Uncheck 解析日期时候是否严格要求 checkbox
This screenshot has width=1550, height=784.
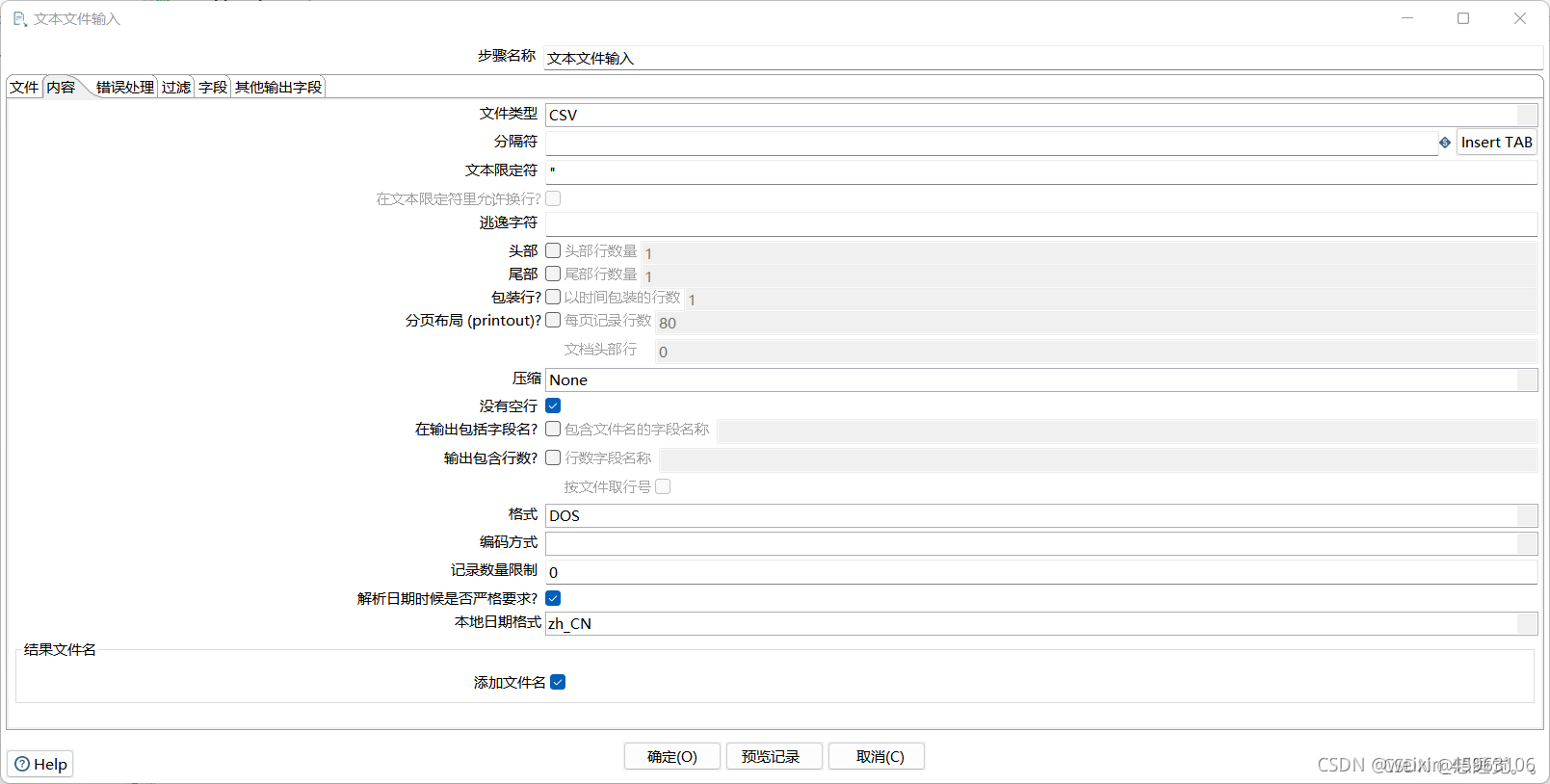[x=553, y=598]
